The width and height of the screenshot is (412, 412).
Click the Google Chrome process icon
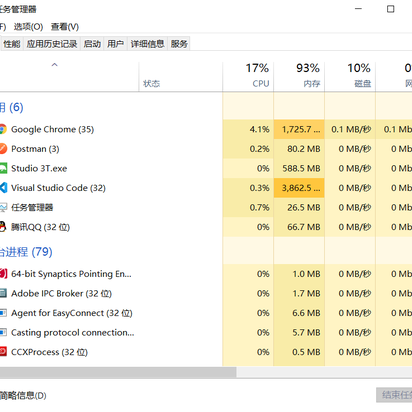click(3, 129)
